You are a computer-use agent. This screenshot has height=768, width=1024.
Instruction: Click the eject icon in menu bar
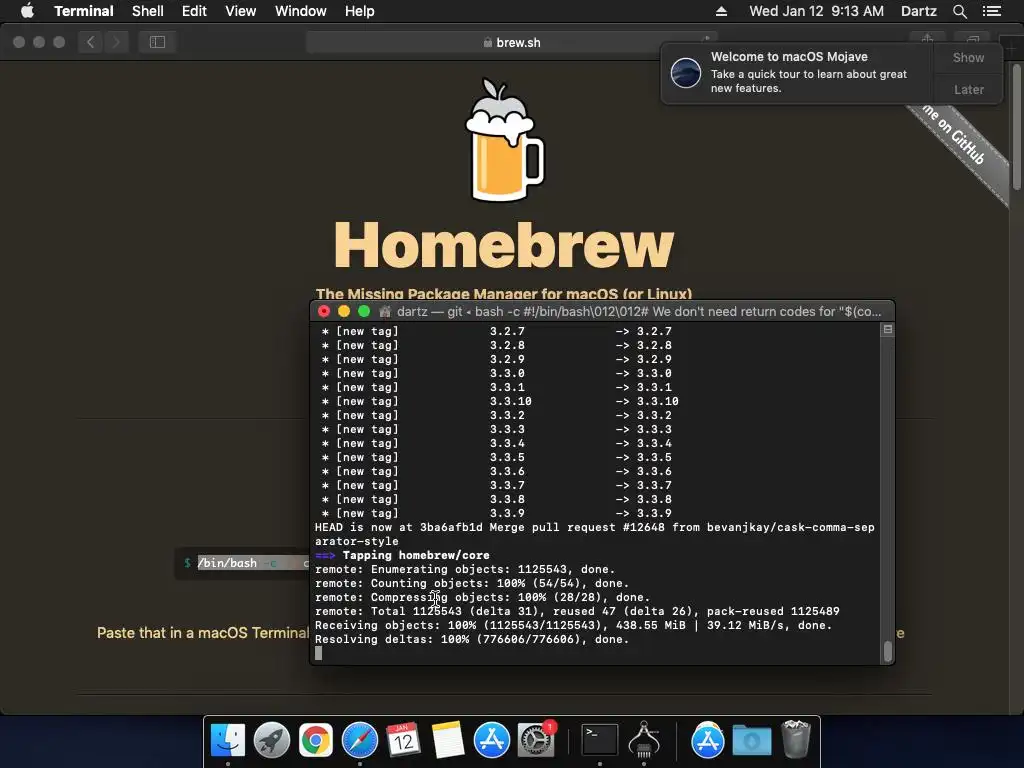(721, 11)
